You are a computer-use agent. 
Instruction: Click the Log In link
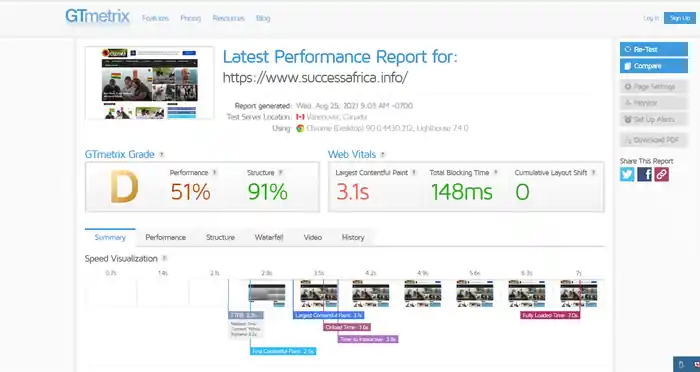[x=651, y=18]
